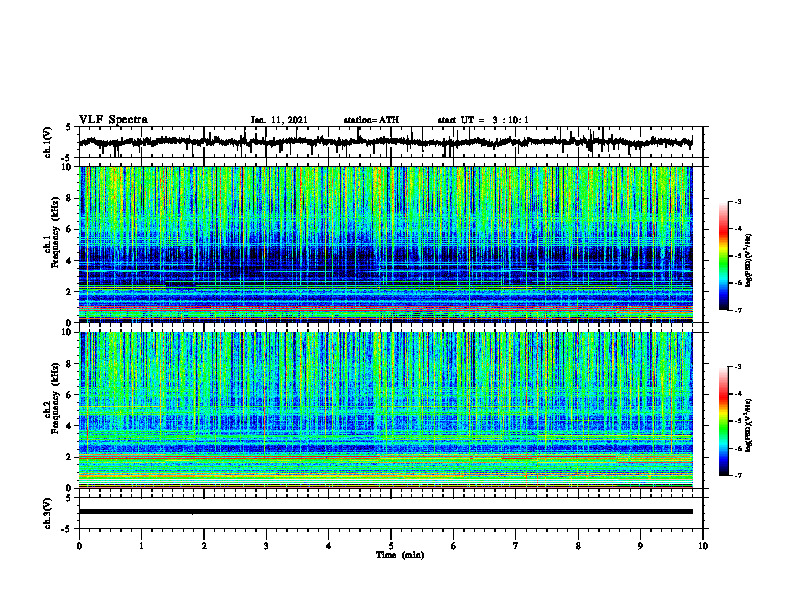
Task: Click the "1" tick on the time axis
Action: (x=141, y=546)
